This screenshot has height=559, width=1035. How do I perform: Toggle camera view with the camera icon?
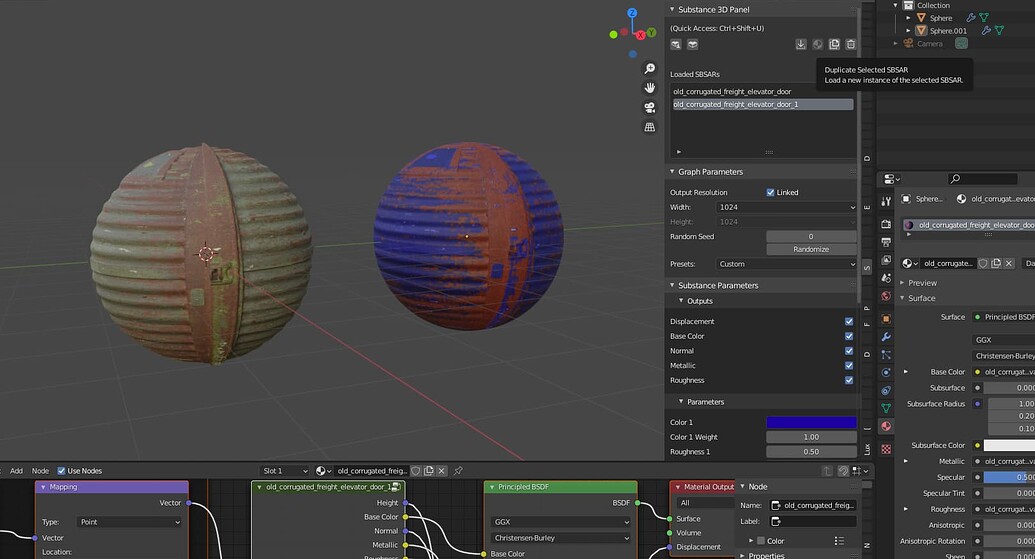click(650, 108)
